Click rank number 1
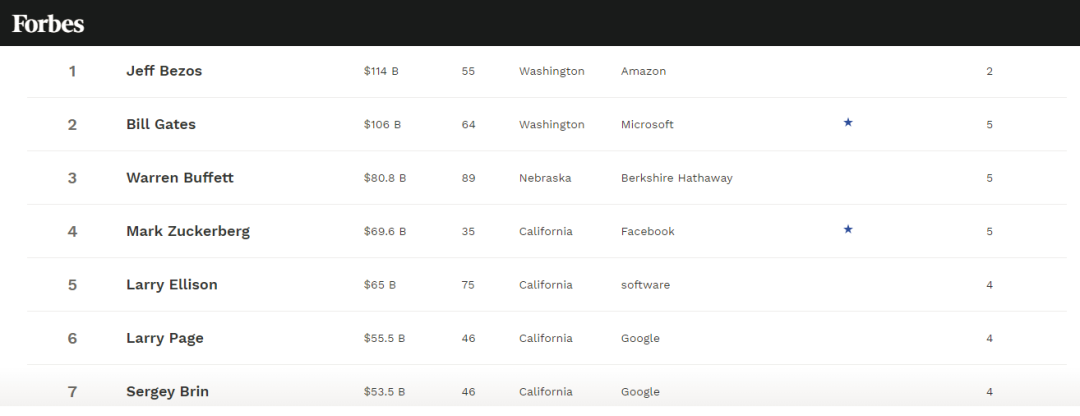This screenshot has width=1080, height=416. coord(72,71)
